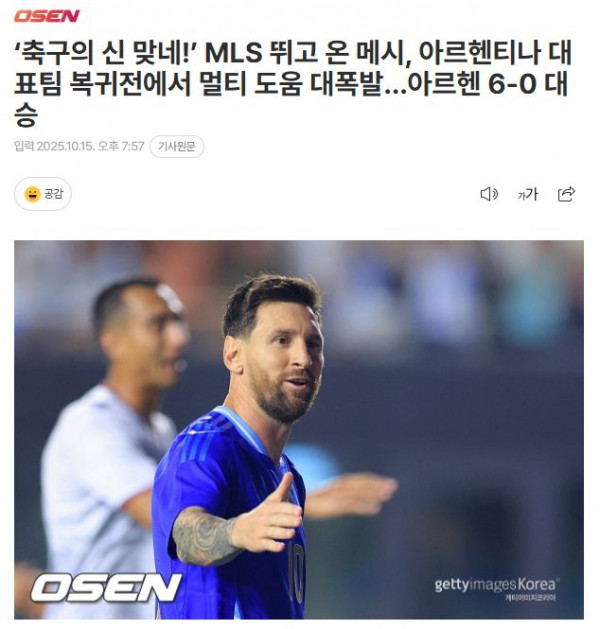Open the font size 가가 control
Screen dimensions: 600x629
click(x=527, y=194)
